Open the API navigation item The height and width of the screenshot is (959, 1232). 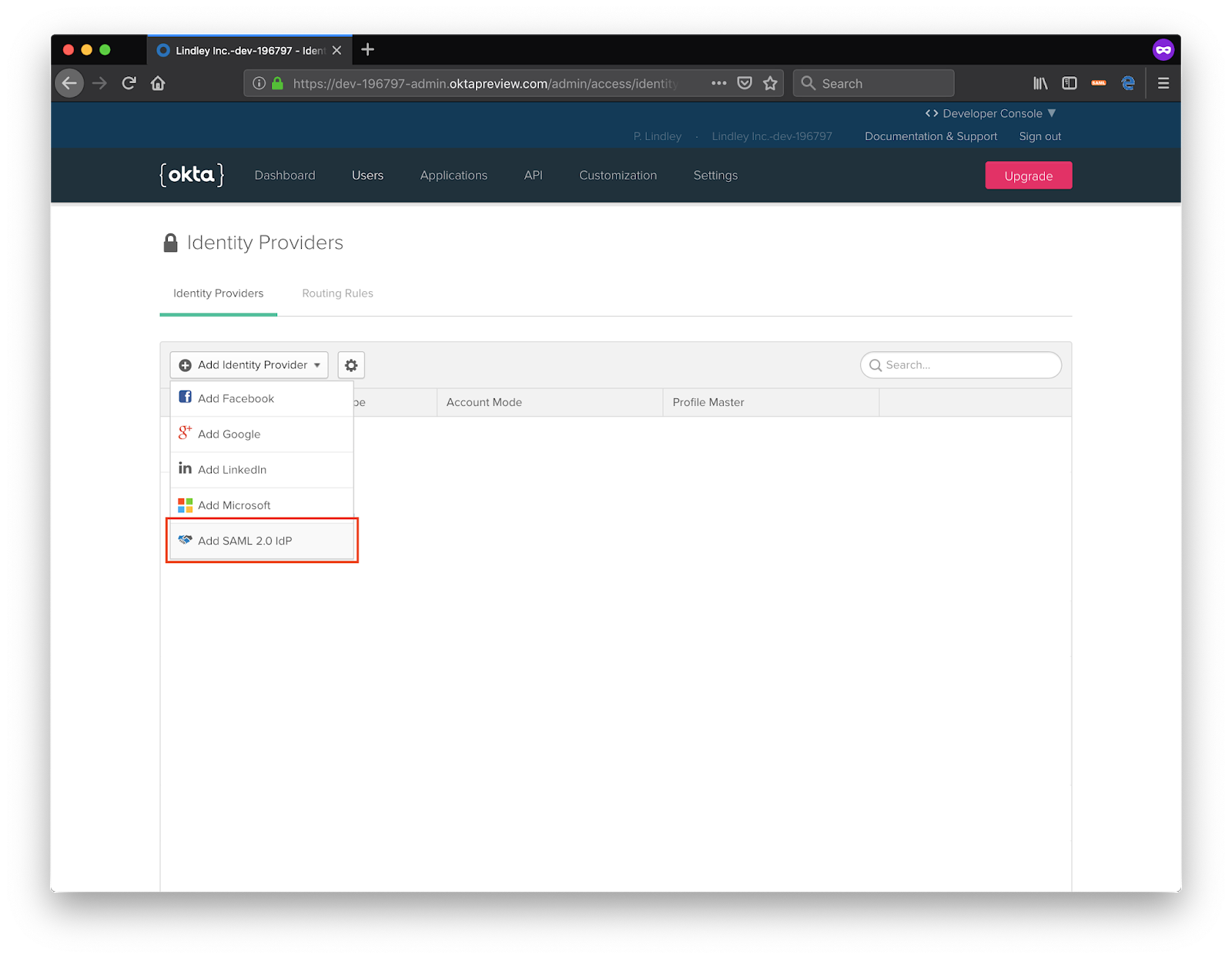534,176
